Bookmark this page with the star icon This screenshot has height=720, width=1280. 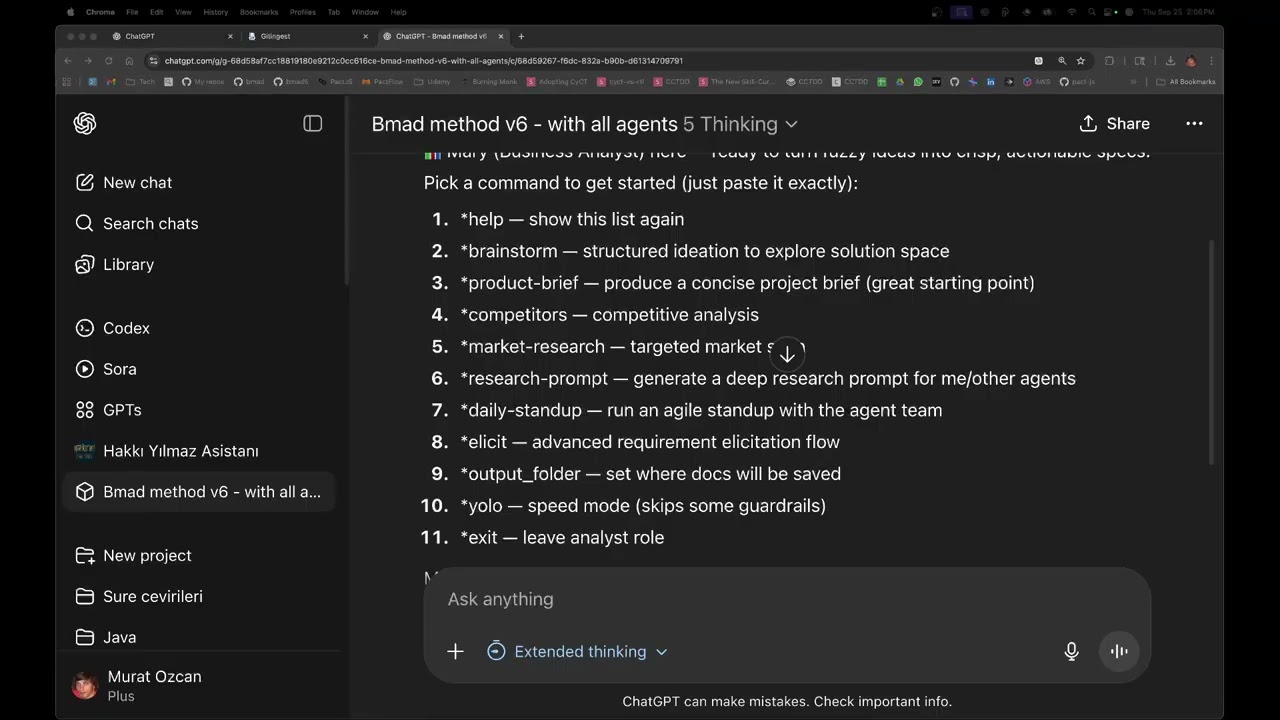[1081, 61]
